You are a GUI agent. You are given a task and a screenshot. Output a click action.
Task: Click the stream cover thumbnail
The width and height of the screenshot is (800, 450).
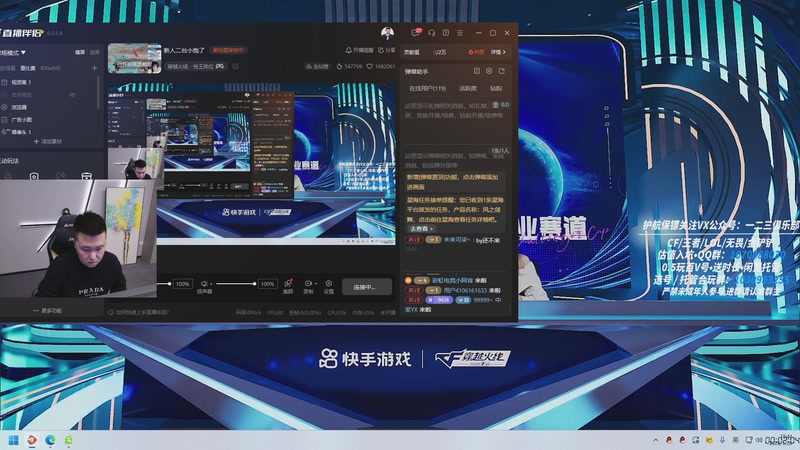134,58
